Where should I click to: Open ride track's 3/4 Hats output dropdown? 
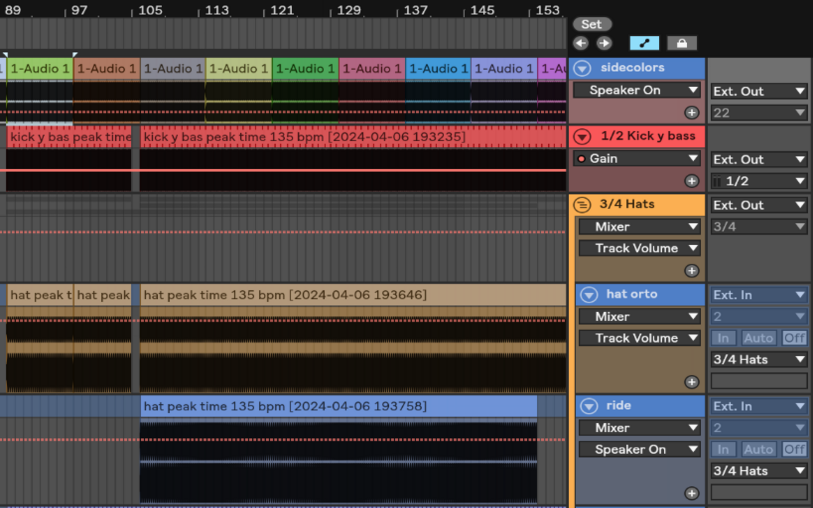click(x=758, y=471)
